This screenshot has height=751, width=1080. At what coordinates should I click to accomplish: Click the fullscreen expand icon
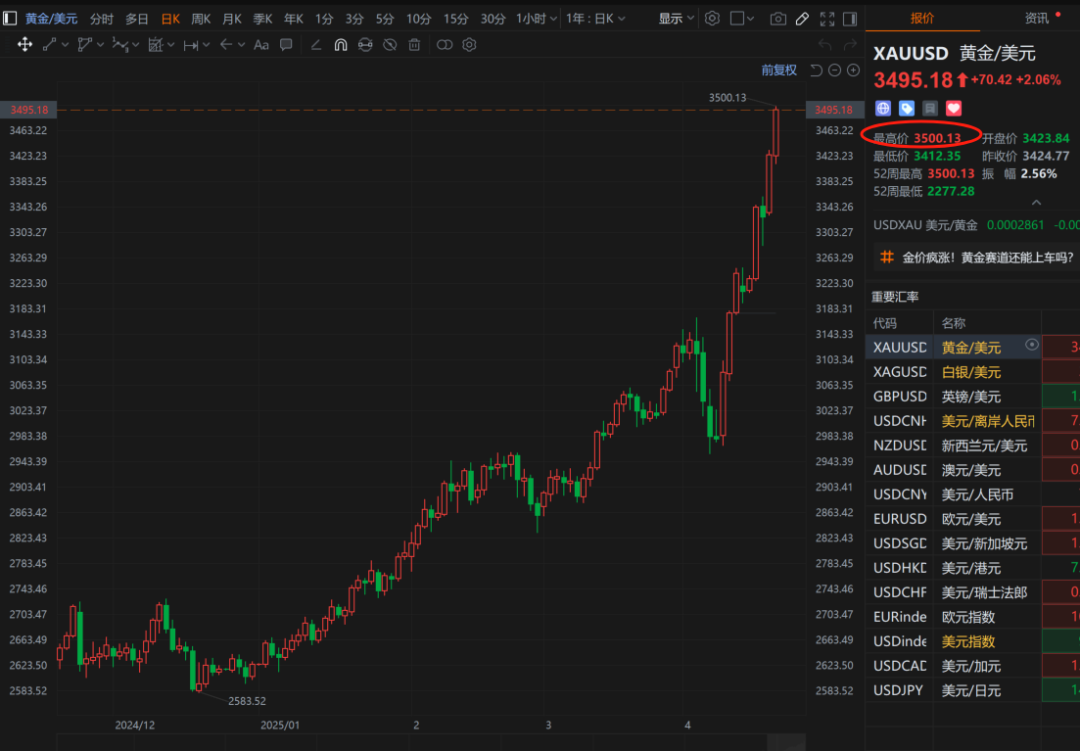coord(826,18)
